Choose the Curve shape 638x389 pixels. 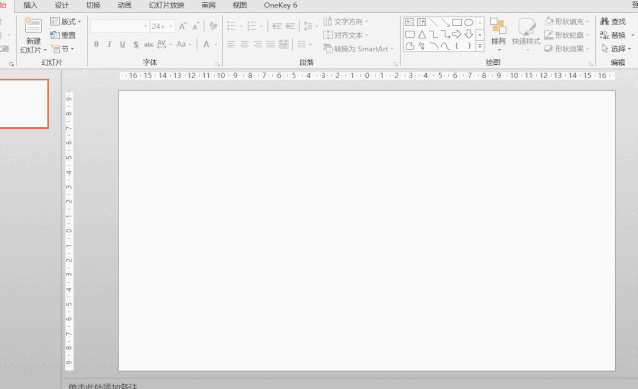[445, 46]
